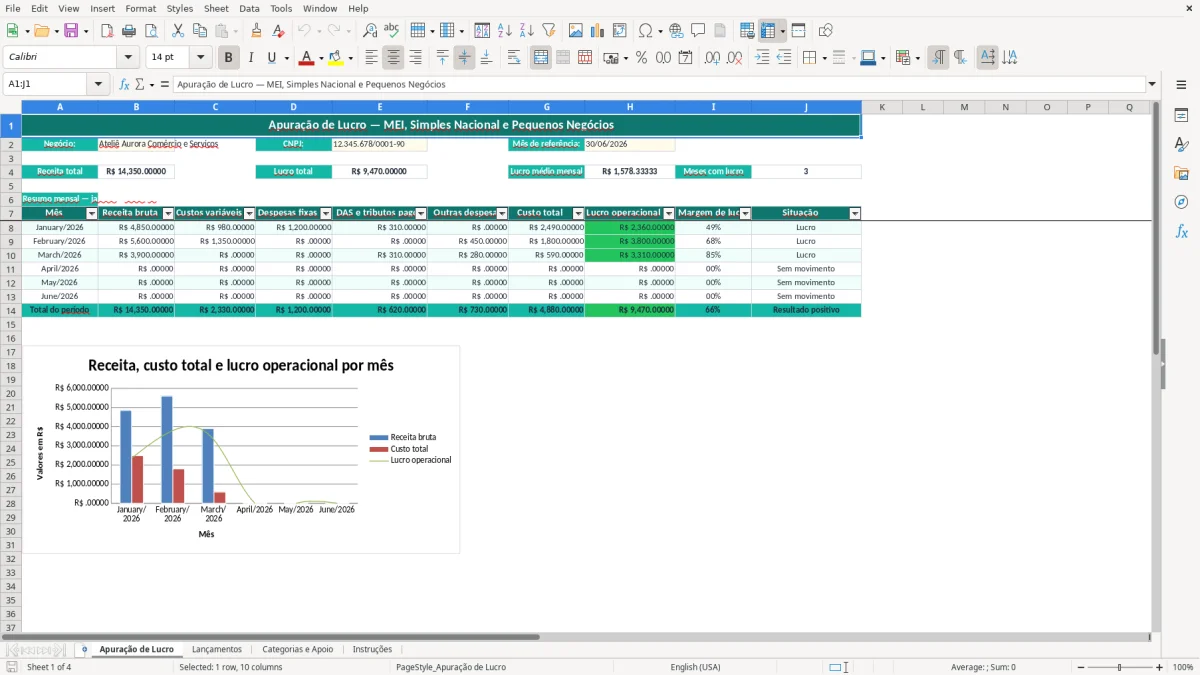Print the spreadsheet using the printer icon

tap(129, 31)
